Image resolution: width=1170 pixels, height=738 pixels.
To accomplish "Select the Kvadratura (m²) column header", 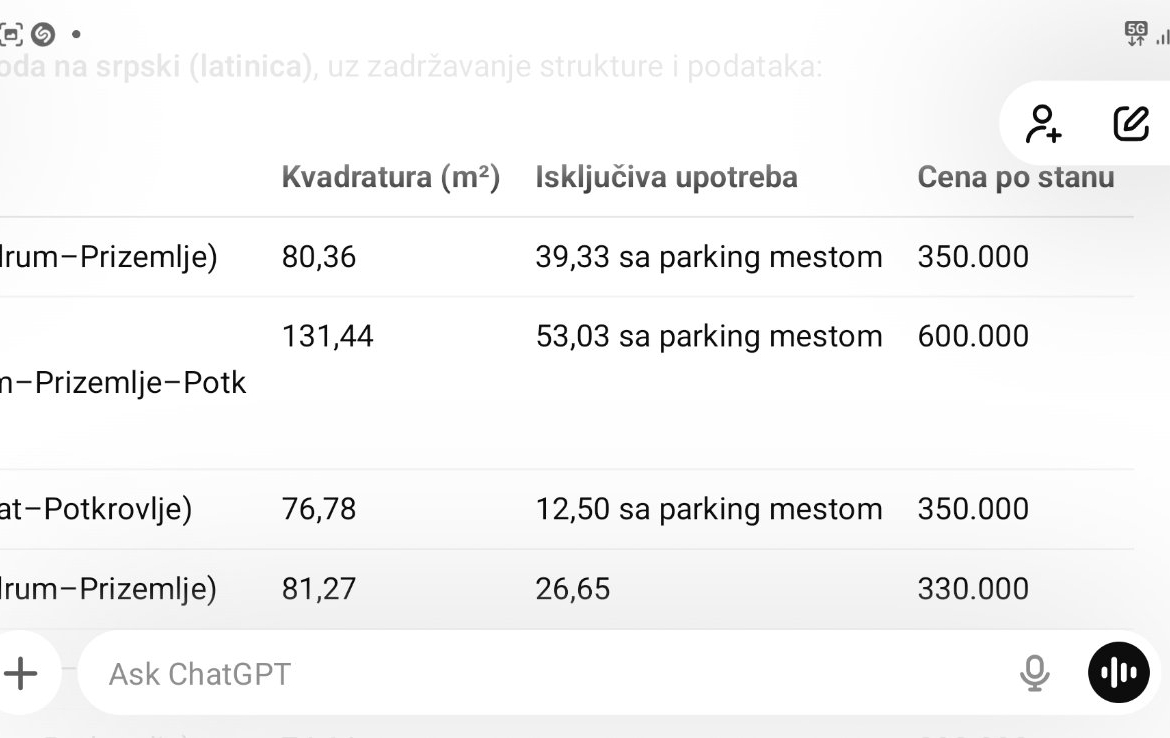I will 390,178.
